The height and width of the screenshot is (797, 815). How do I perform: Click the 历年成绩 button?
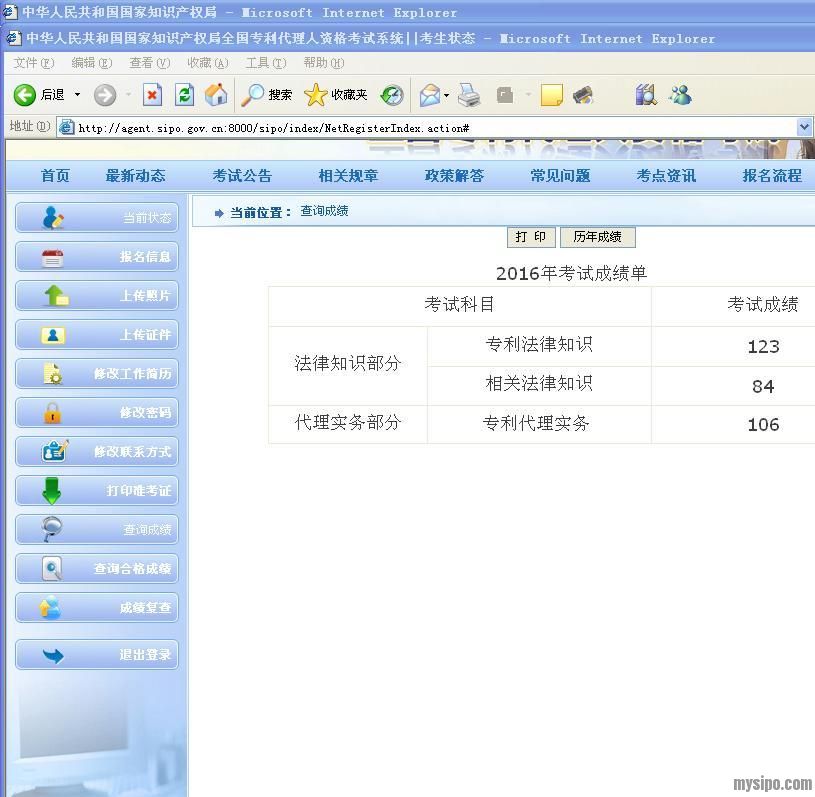(x=597, y=237)
